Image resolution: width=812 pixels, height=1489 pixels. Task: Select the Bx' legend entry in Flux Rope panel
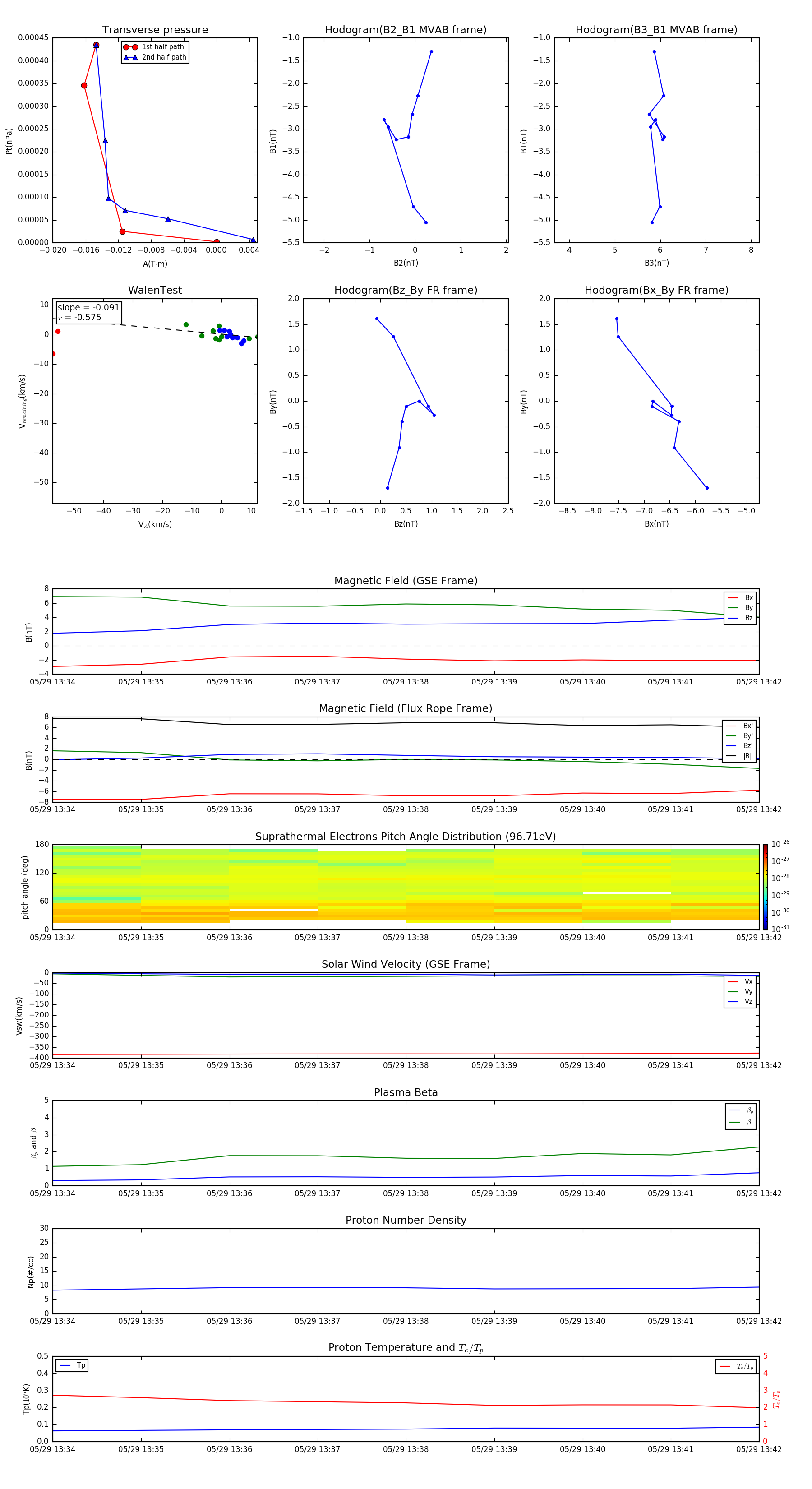point(739,726)
